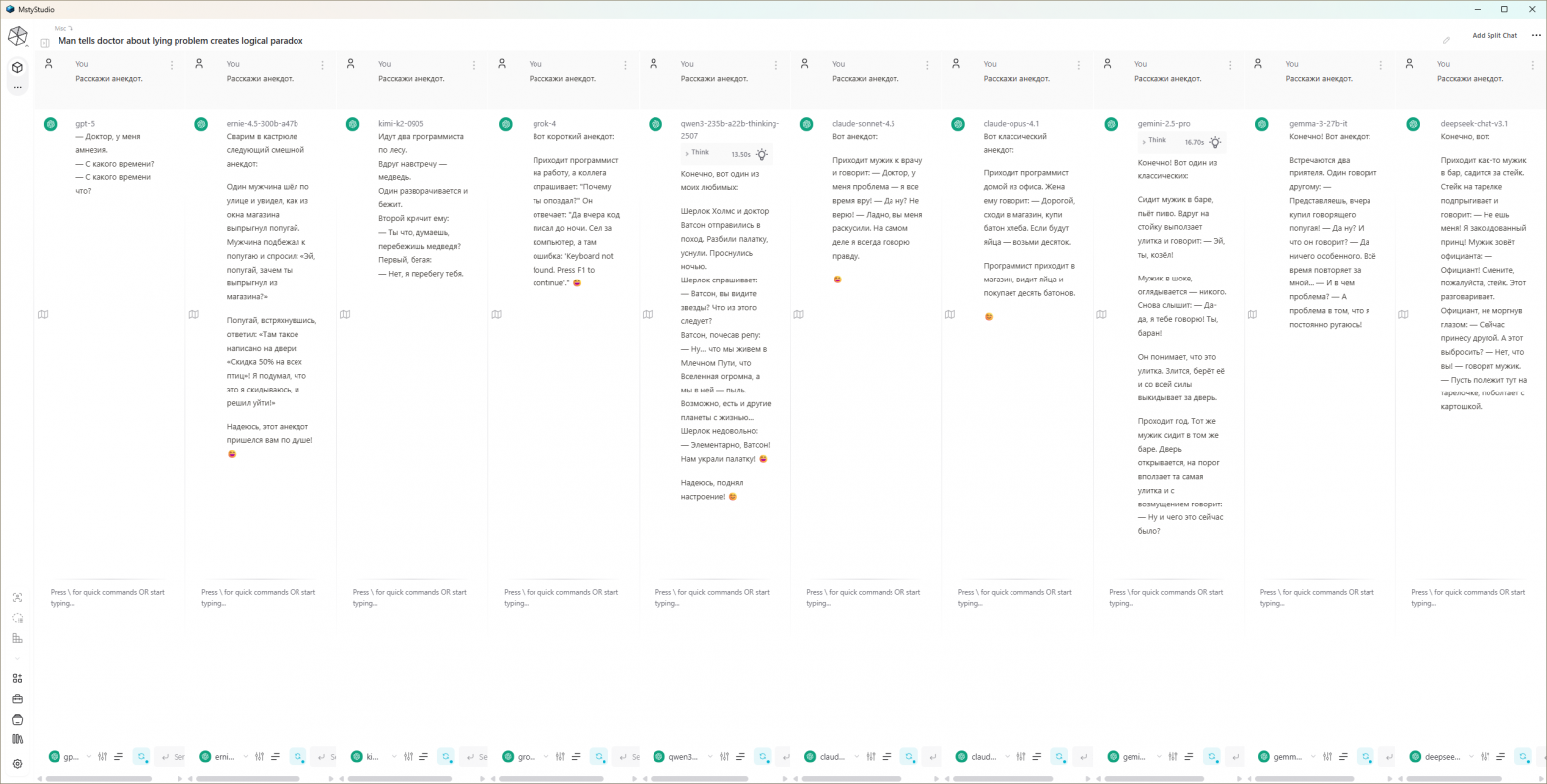Open the Misc folder breadcrumb link

click(63, 28)
